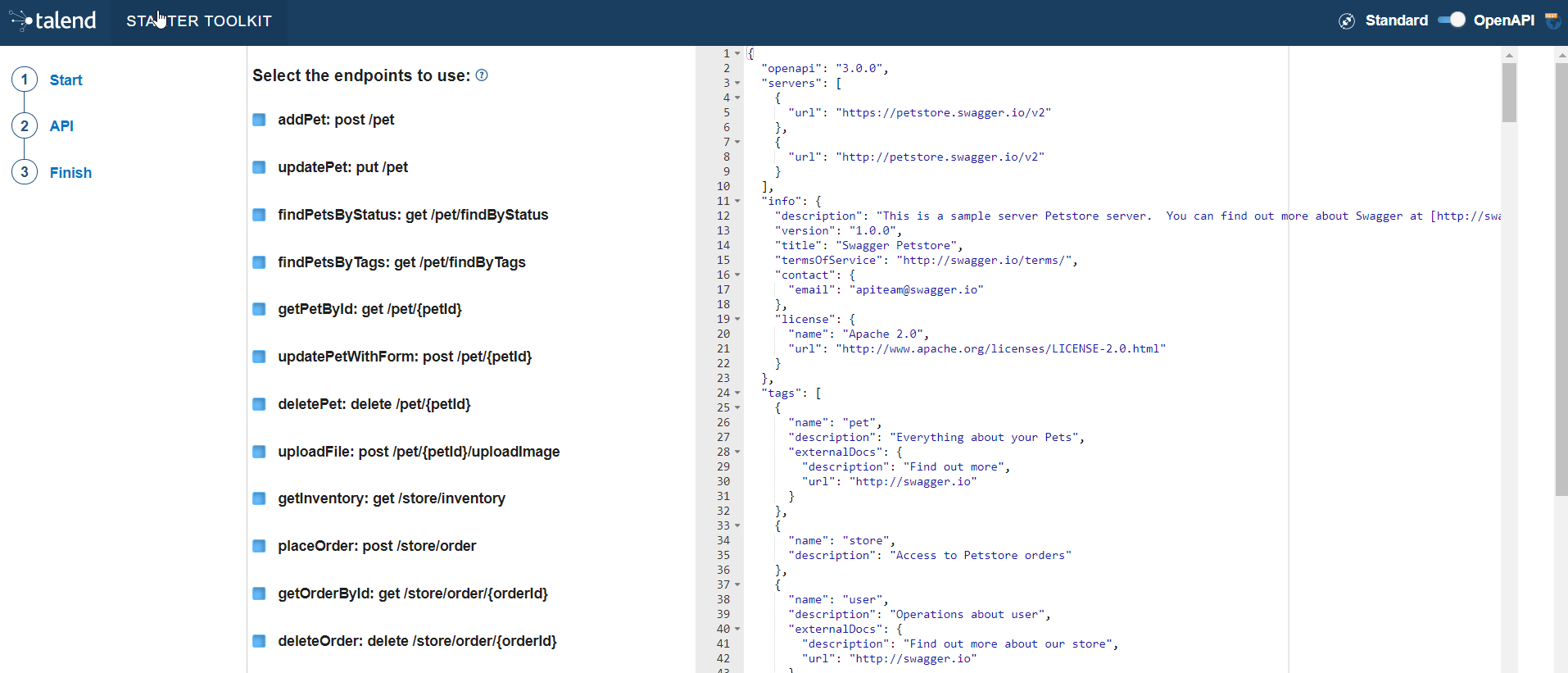Collapse the "info" object at line 11
Screen dimensions: 1568x673
(x=737, y=202)
